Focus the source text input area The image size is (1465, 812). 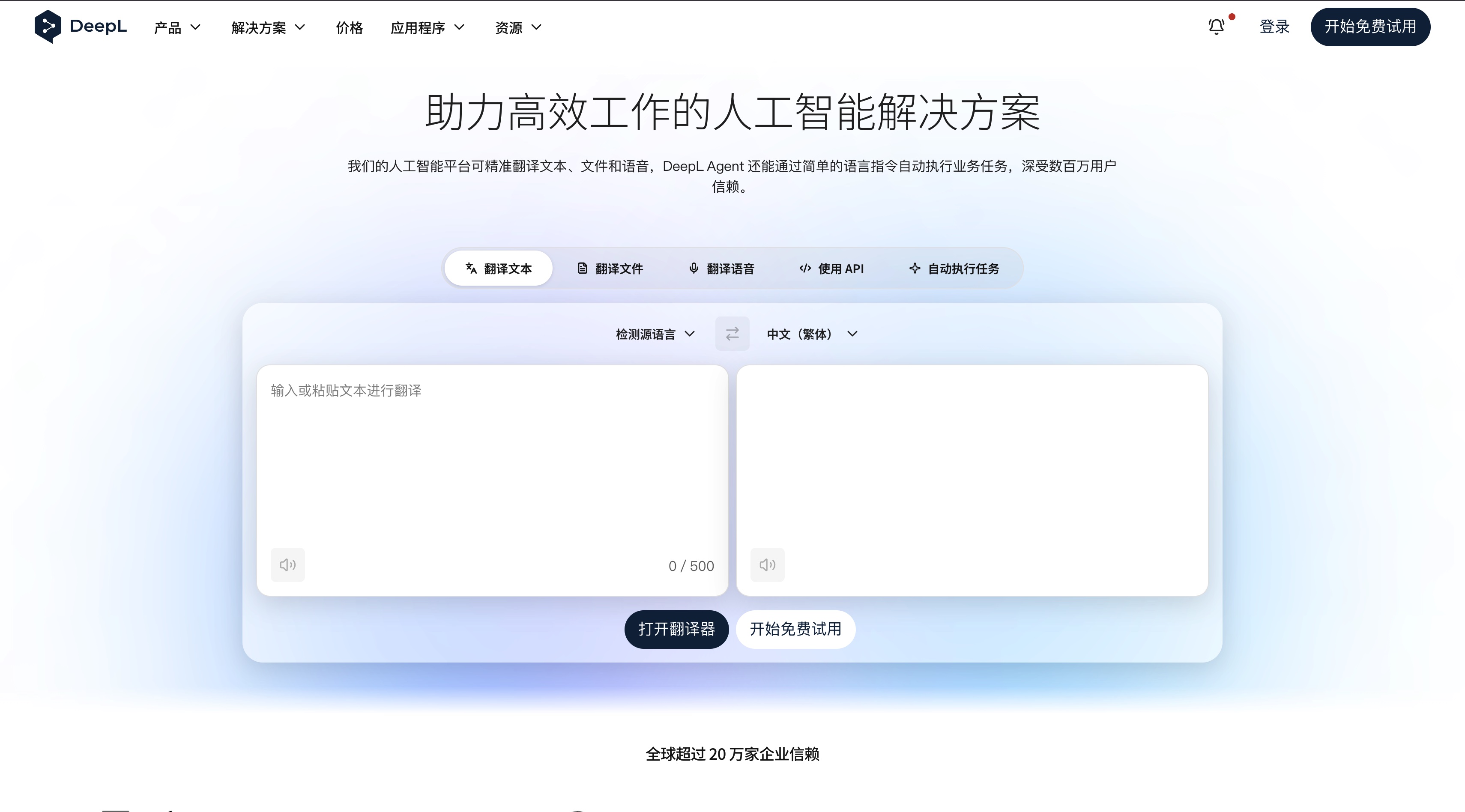492,480
